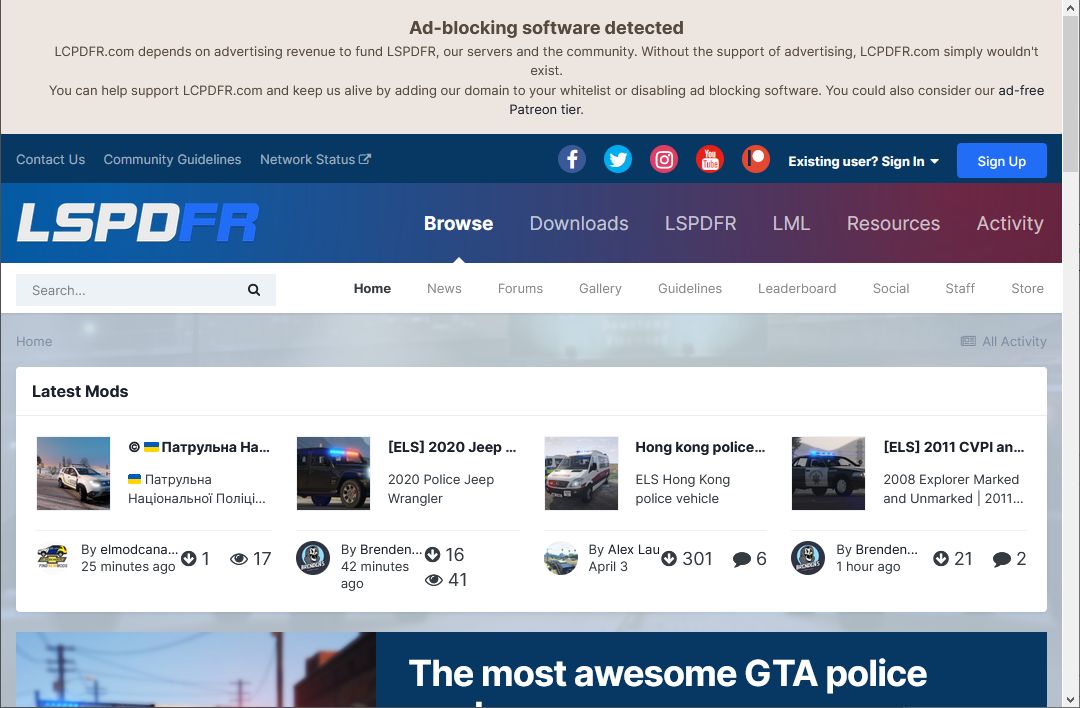Open the Patreon icon
Viewport: 1080px width, 708px height.
tap(756, 160)
